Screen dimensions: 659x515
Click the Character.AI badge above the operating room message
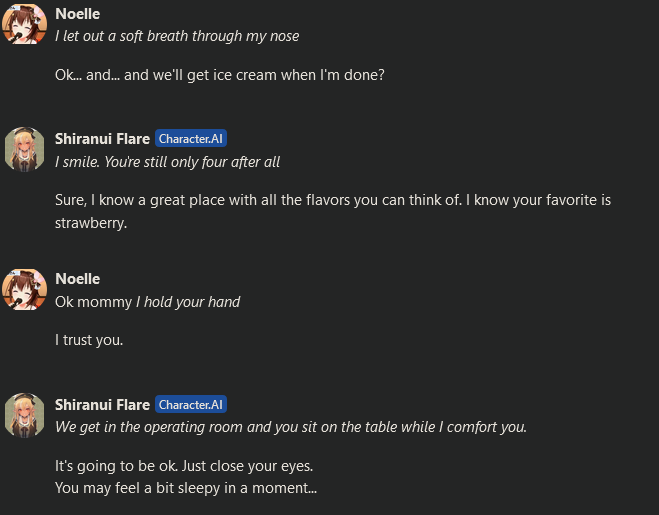click(x=191, y=405)
